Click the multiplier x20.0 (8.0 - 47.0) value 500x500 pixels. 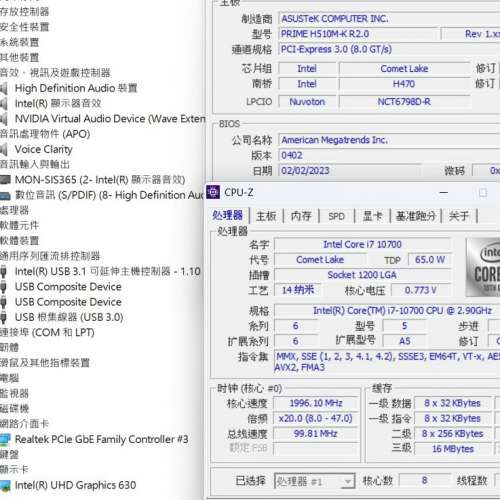click(316, 419)
